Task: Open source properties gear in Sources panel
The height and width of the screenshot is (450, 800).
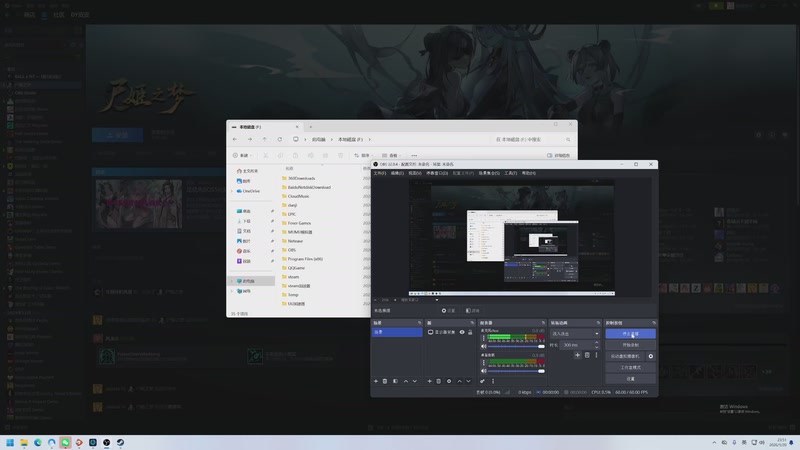Action: tap(449, 381)
